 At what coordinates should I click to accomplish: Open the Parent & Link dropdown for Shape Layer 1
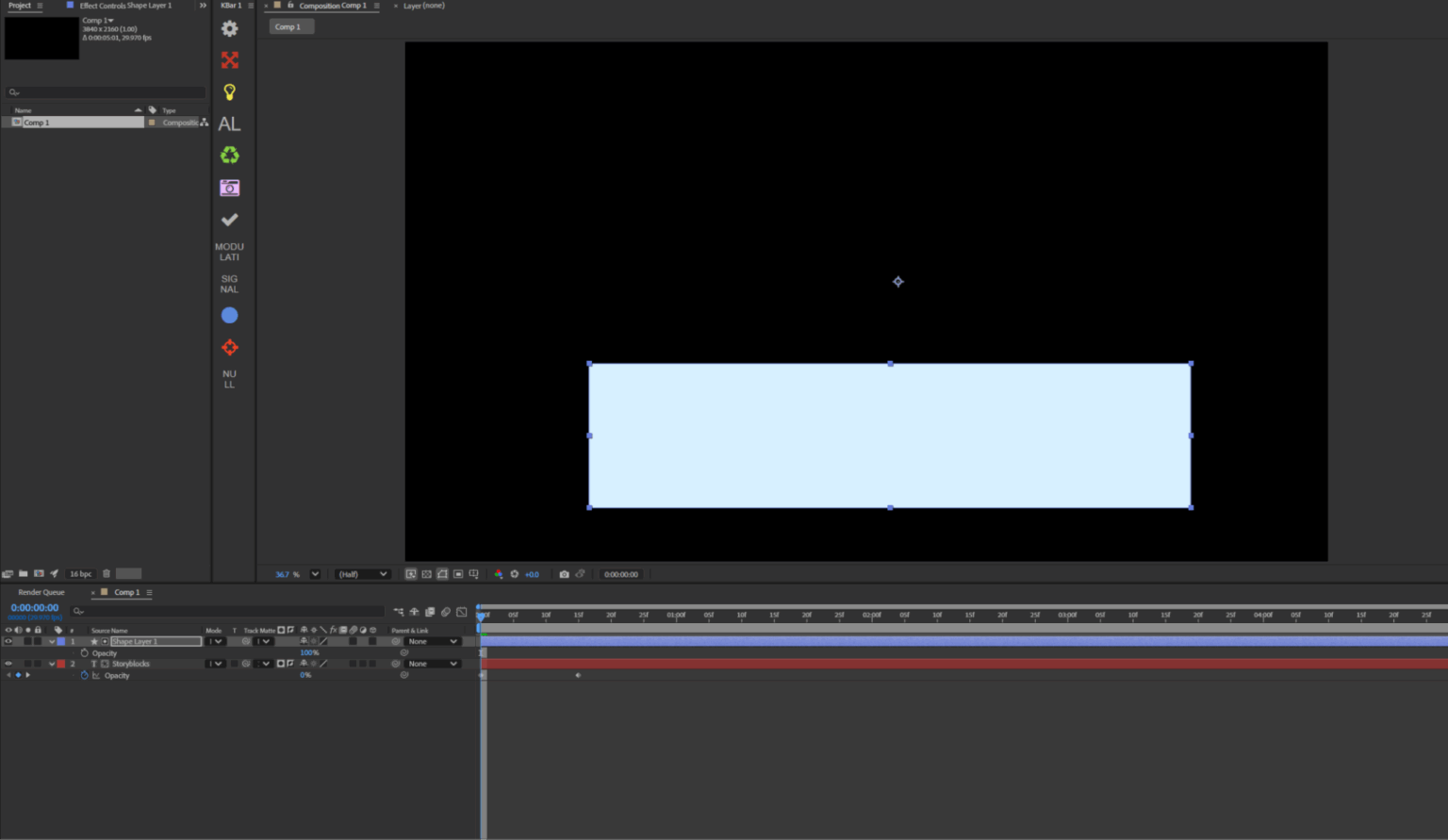click(x=431, y=641)
